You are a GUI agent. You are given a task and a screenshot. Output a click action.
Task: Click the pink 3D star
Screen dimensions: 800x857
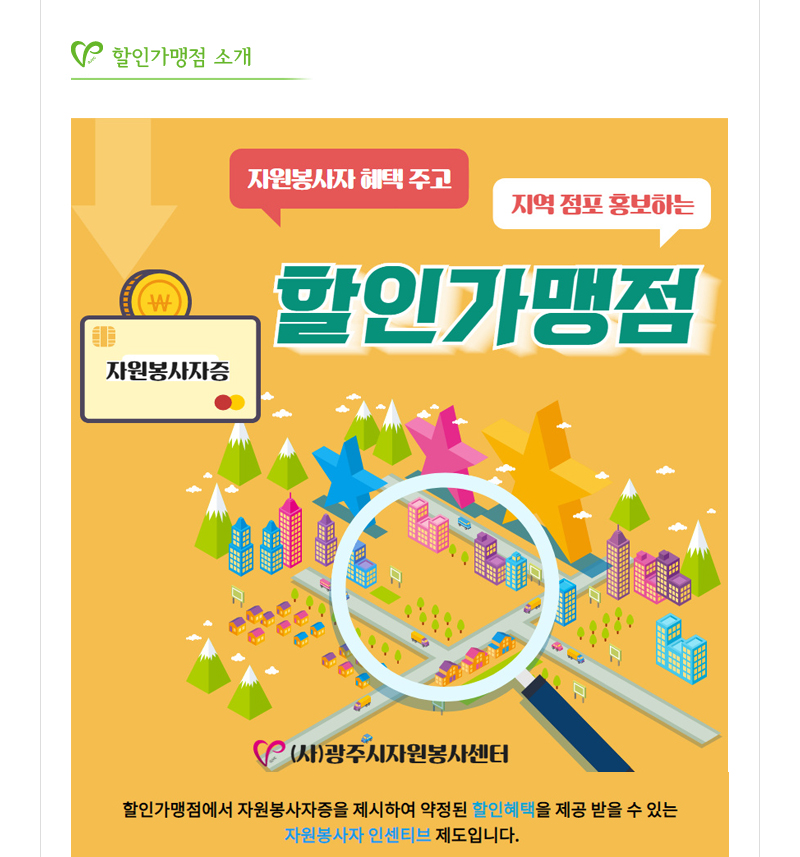tap(447, 449)
